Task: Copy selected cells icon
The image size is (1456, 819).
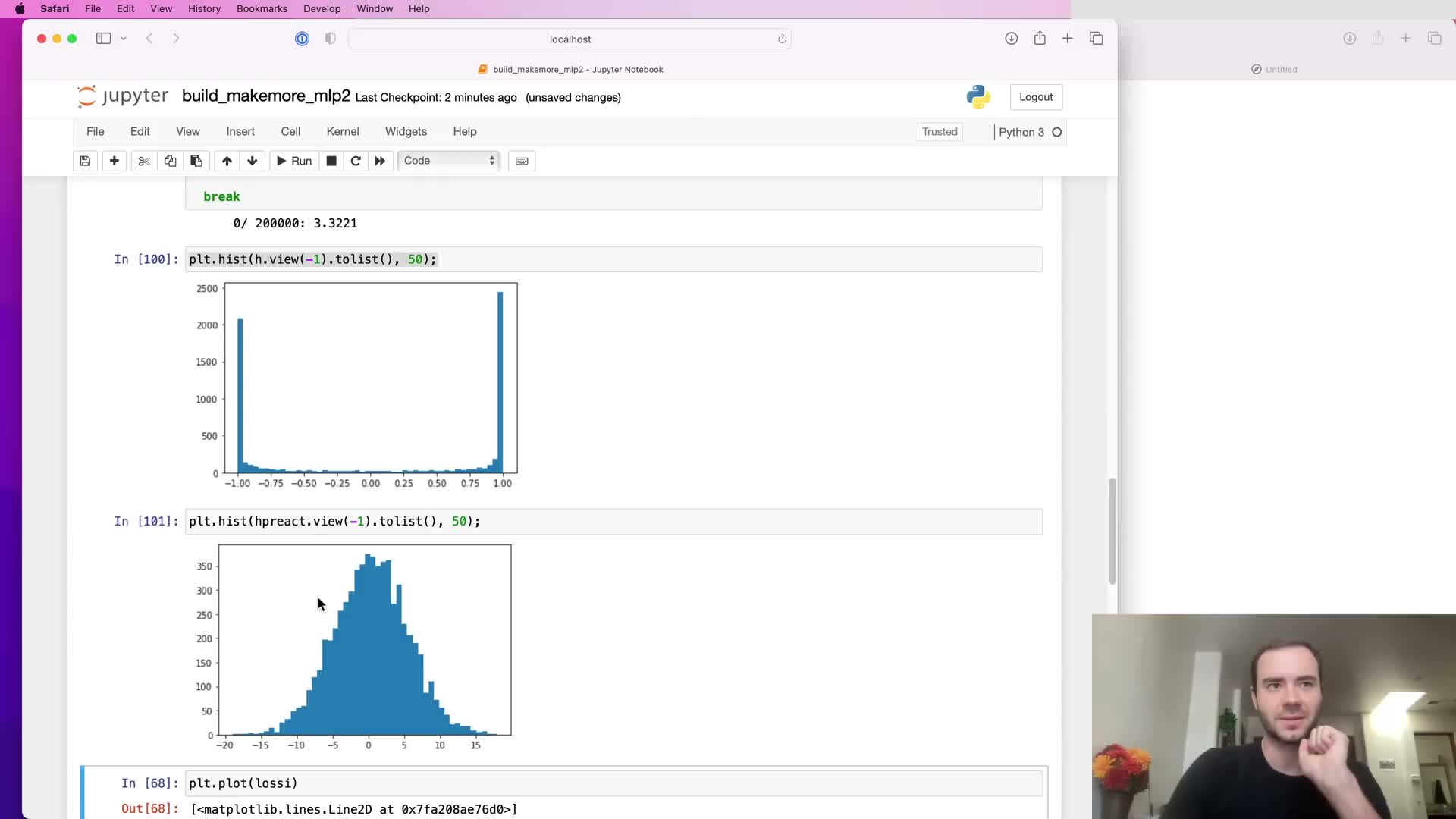Action: (170, 161)
